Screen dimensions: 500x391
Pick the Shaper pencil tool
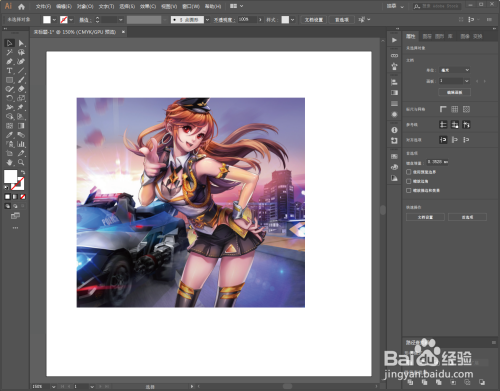tap(9, 89)
